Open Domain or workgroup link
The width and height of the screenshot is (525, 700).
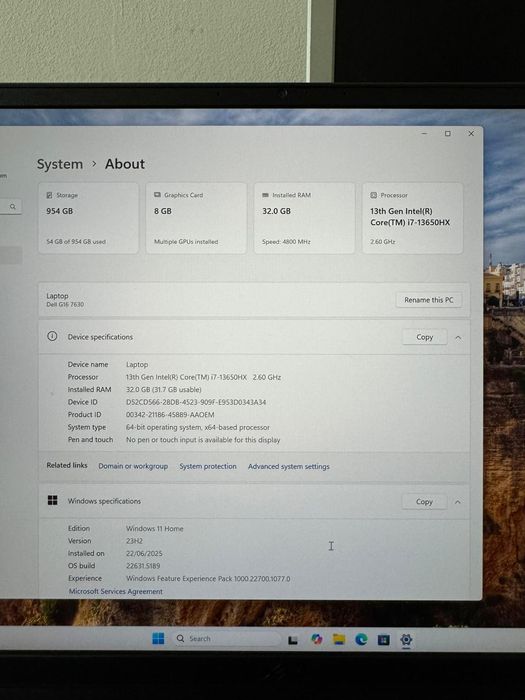point(133,466)
